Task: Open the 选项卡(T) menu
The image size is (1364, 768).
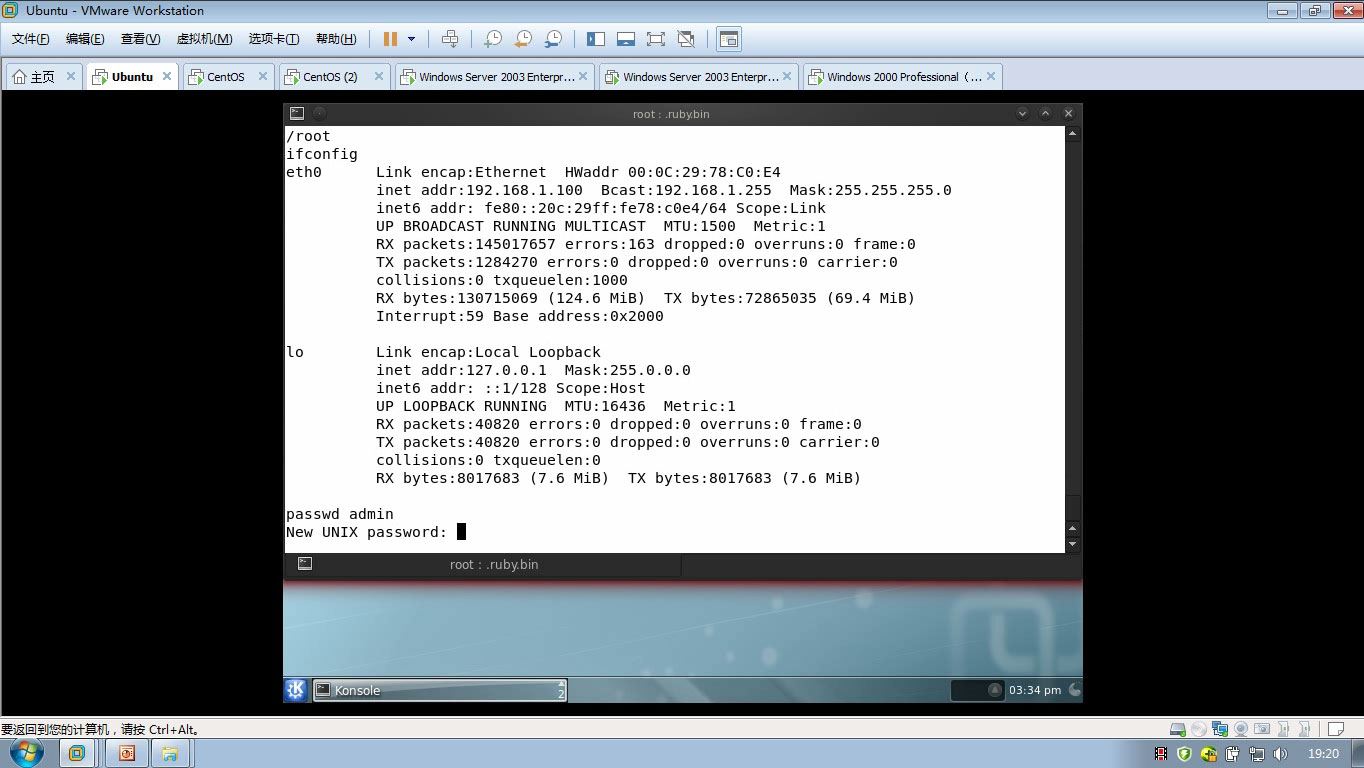Action: click(x=274, y=39)
